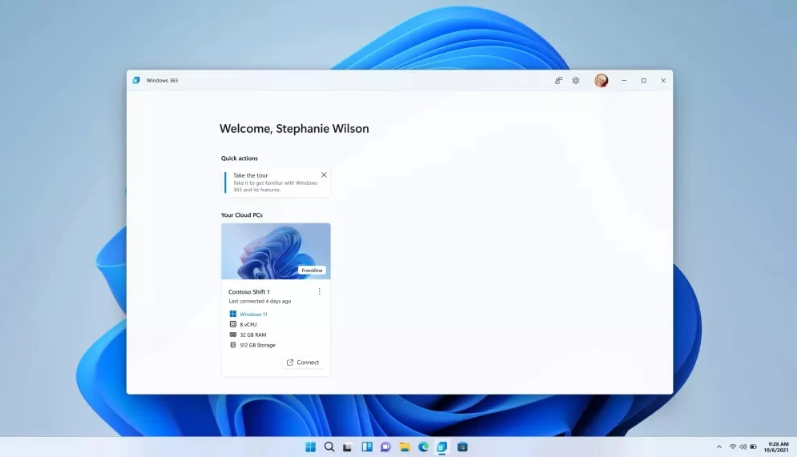Open the feedback icon in the title bar
The image size is (797, 457).
pos(558,80)
